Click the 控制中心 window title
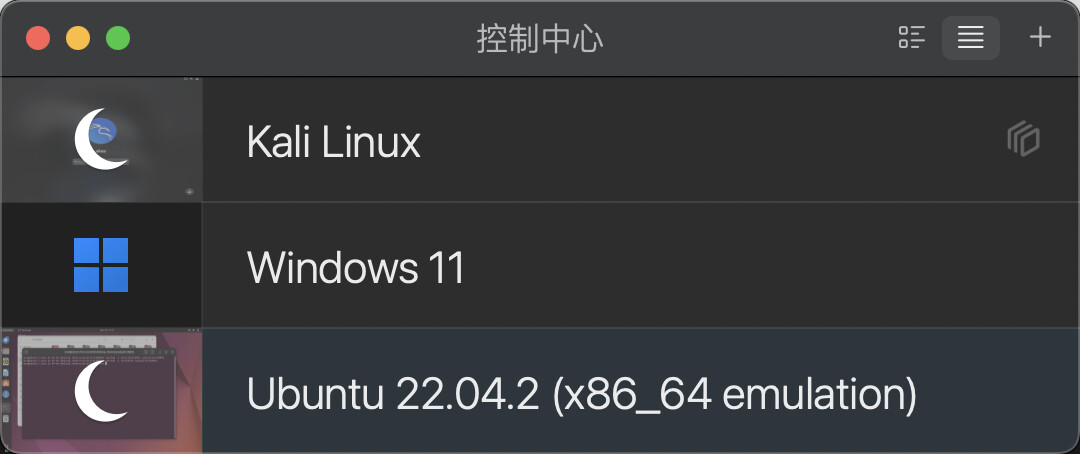 click(539, 39)
